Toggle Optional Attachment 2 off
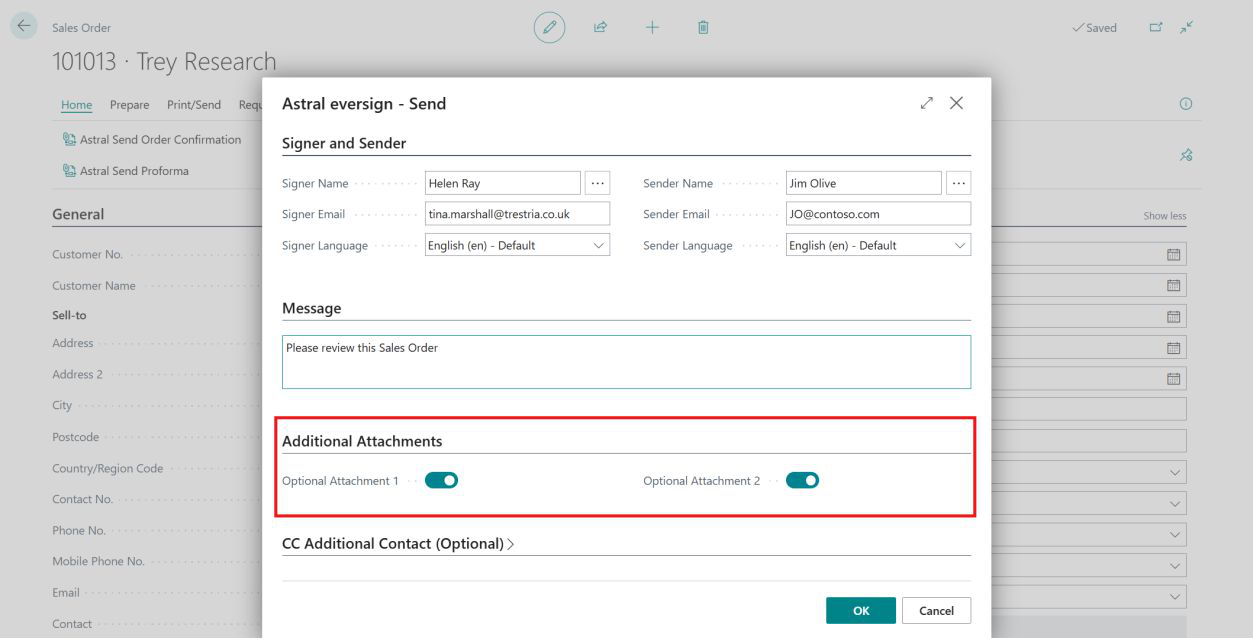 (802, 480)
